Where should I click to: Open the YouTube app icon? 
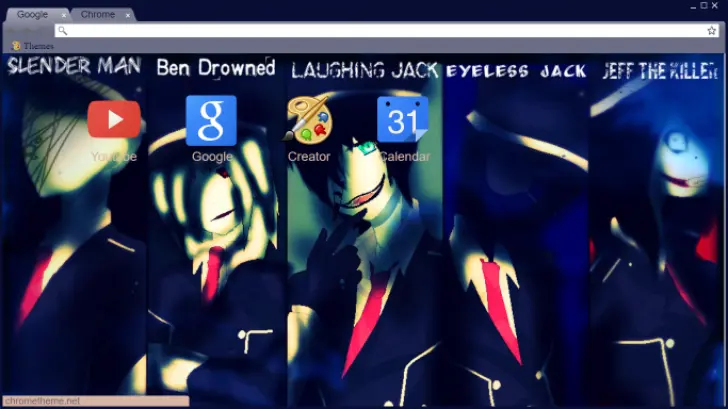click(x=113, y=120)
